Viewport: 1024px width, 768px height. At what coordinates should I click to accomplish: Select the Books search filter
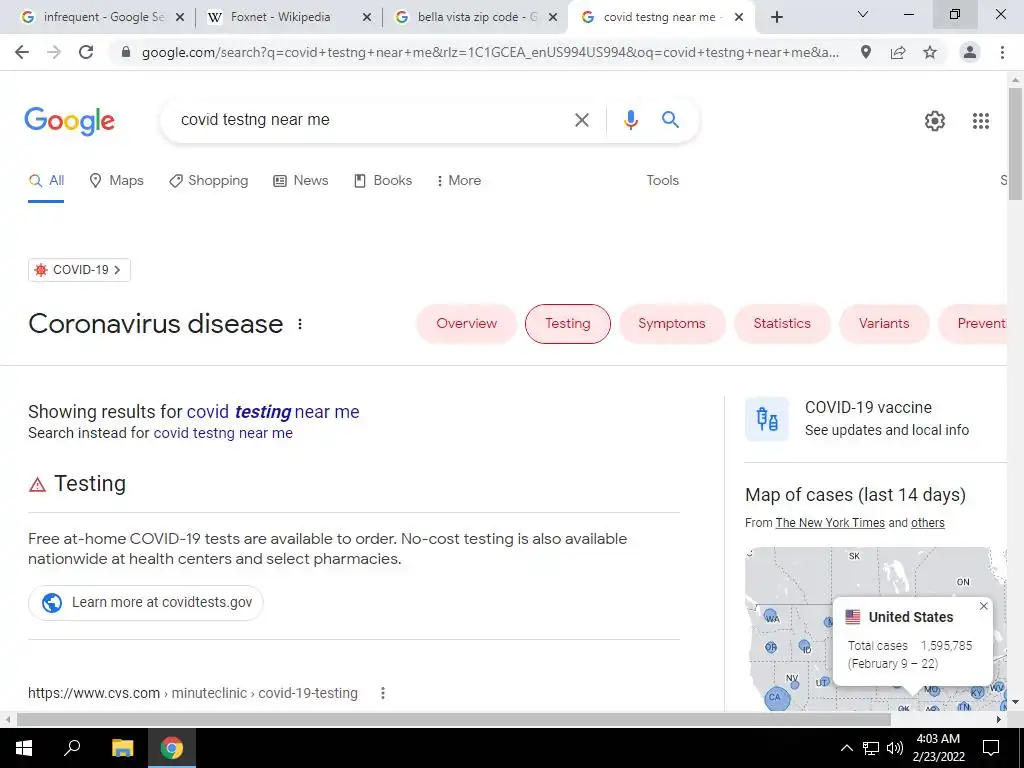coord(383,180)
